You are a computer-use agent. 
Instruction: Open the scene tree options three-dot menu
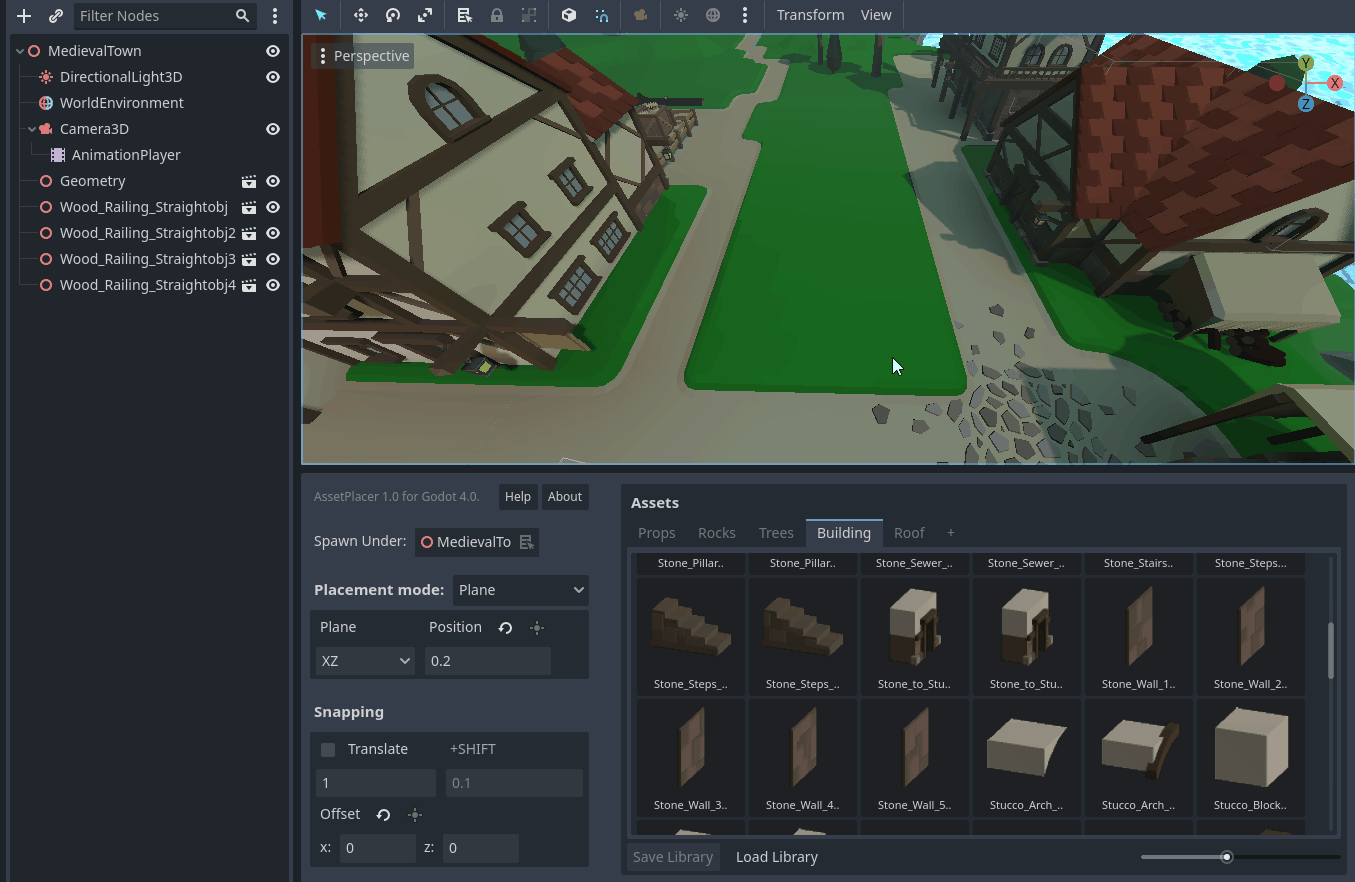coord(275,16)
